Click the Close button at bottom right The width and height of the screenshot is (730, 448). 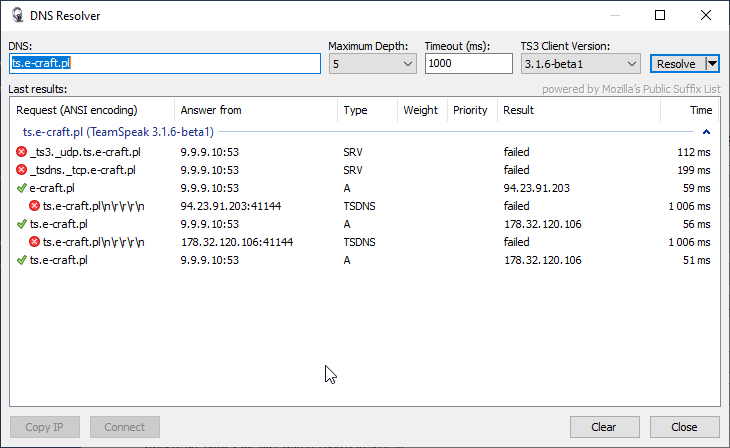[x=684, y=427]
